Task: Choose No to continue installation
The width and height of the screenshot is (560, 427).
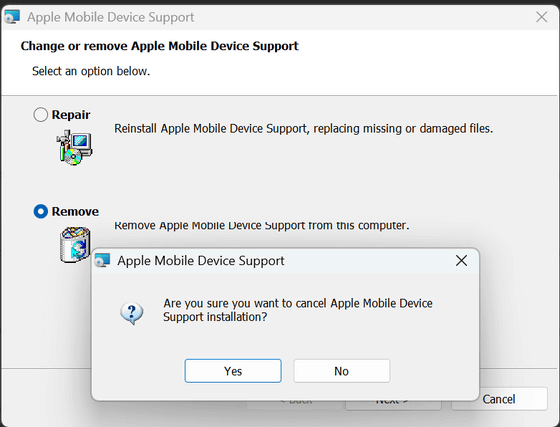Action: click(x=341, y=371)
